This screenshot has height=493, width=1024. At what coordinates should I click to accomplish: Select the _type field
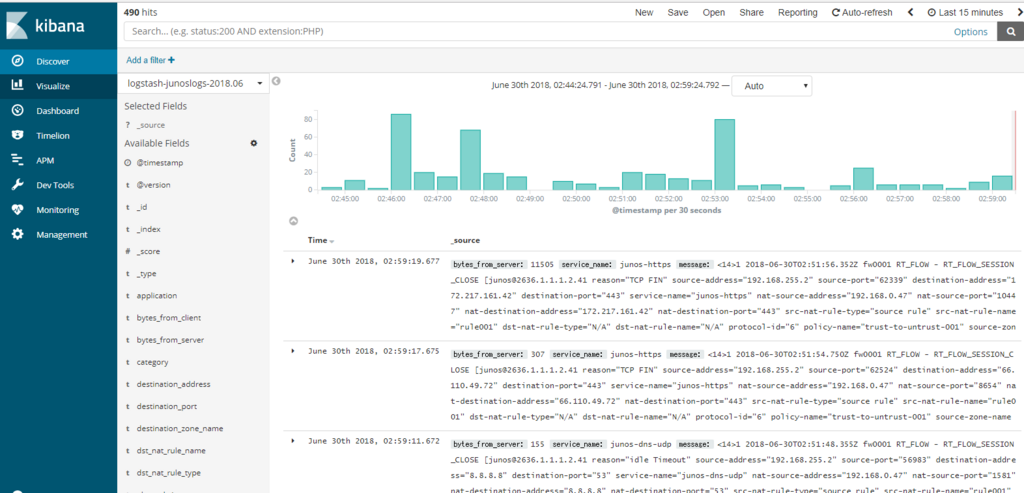tap(146, 274)
